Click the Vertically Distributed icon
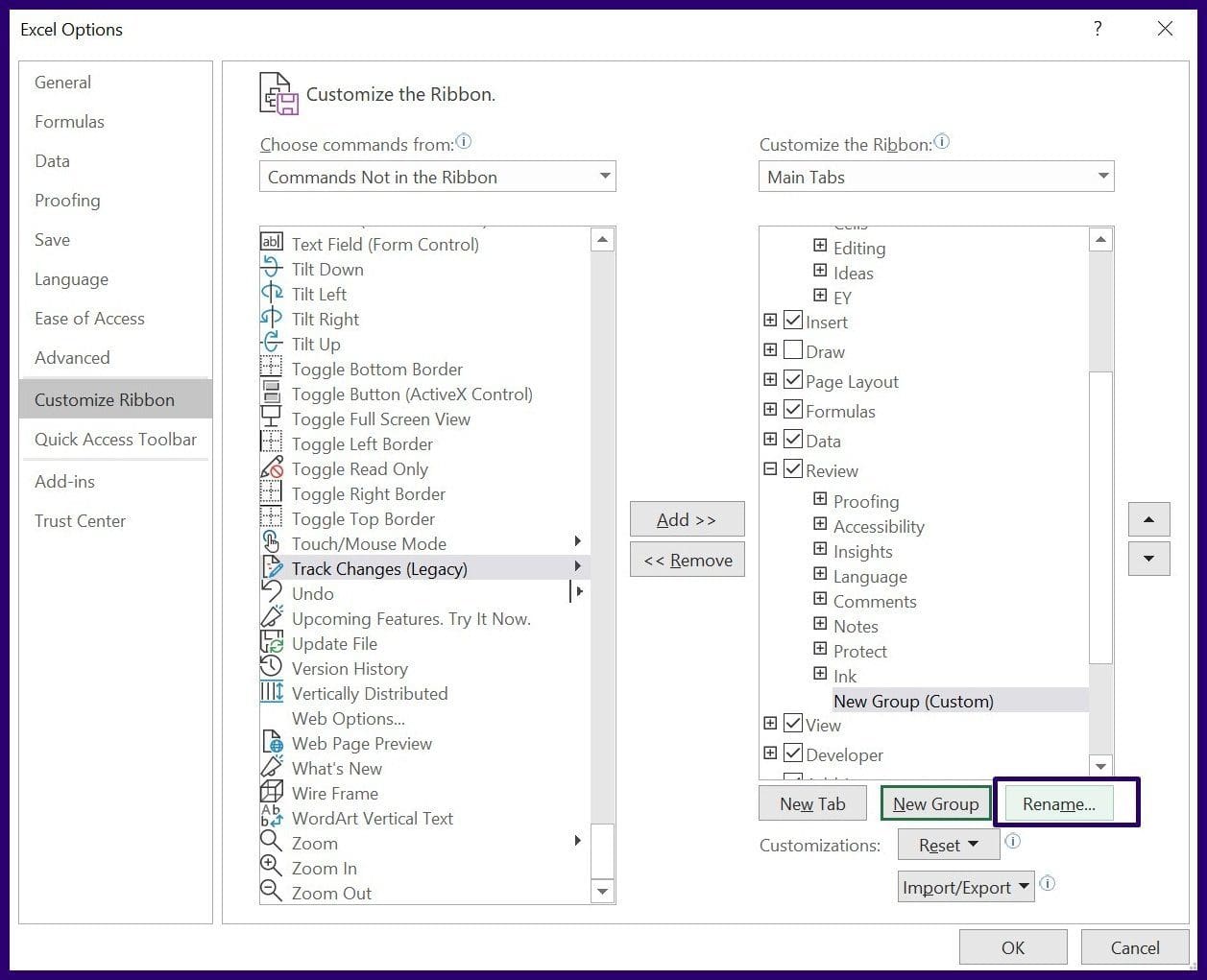 coord(272,692)
